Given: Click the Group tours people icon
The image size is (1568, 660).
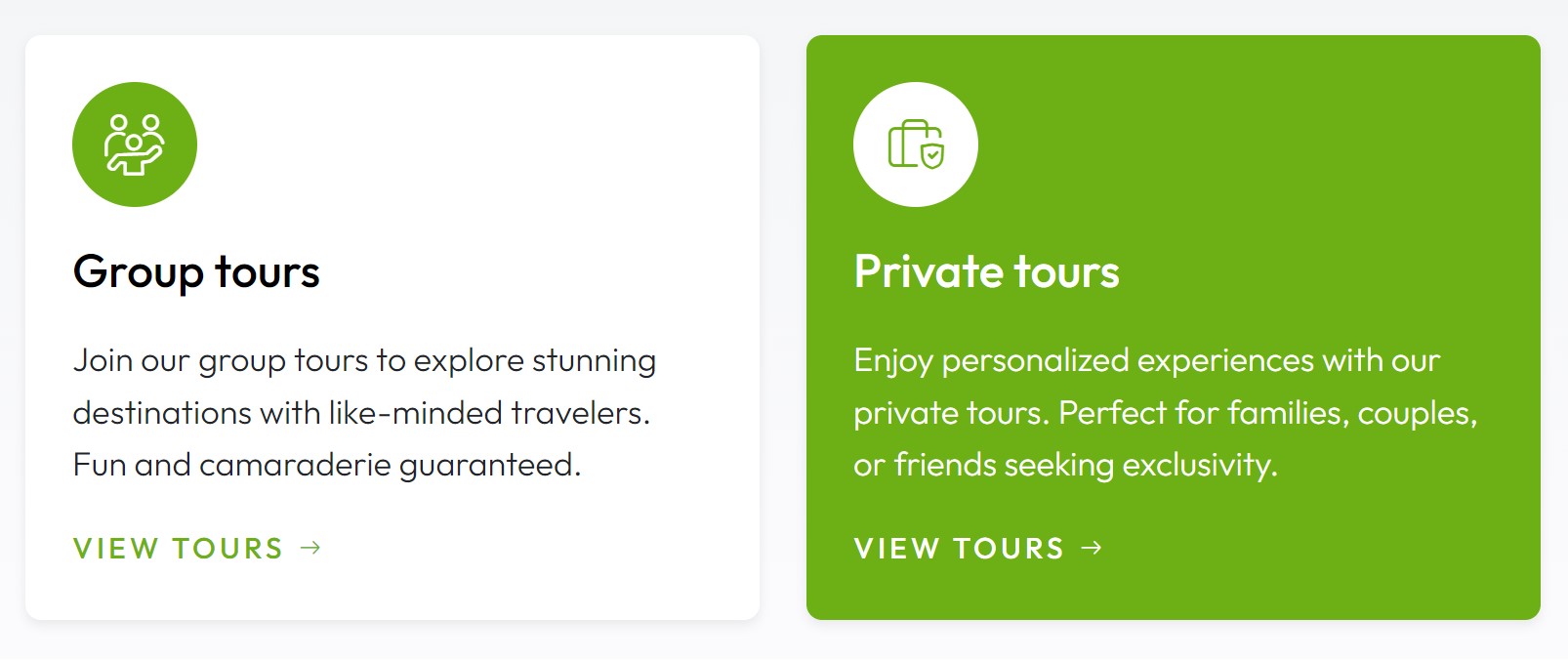Looking at the screenshot, I should [135, 144].
